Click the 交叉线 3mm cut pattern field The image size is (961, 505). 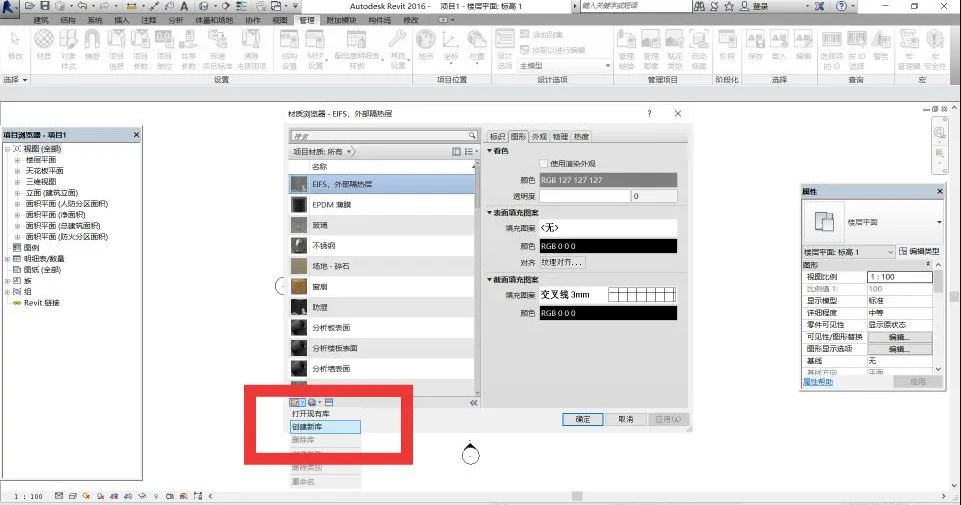608,295
